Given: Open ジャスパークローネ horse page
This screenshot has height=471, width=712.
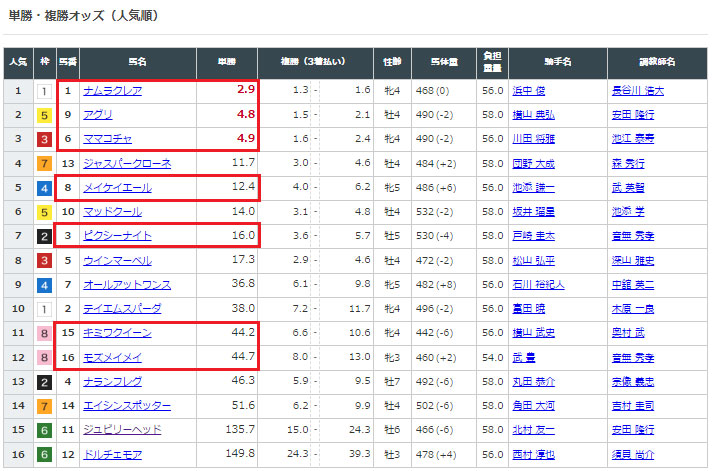Looking at the screenshot, I should (x=127, y=163).
